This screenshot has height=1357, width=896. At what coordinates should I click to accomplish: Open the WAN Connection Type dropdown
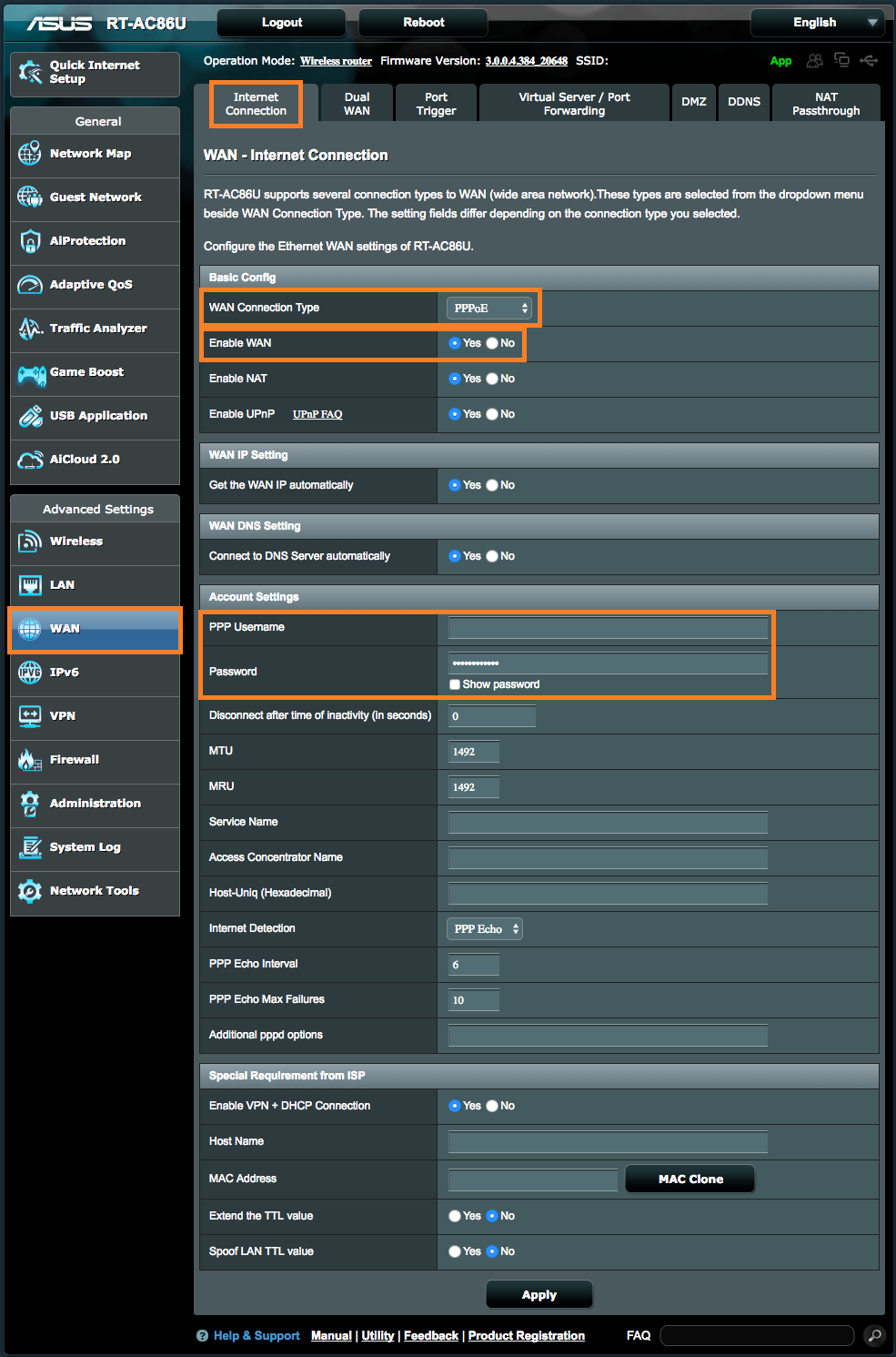coord(489,308)
